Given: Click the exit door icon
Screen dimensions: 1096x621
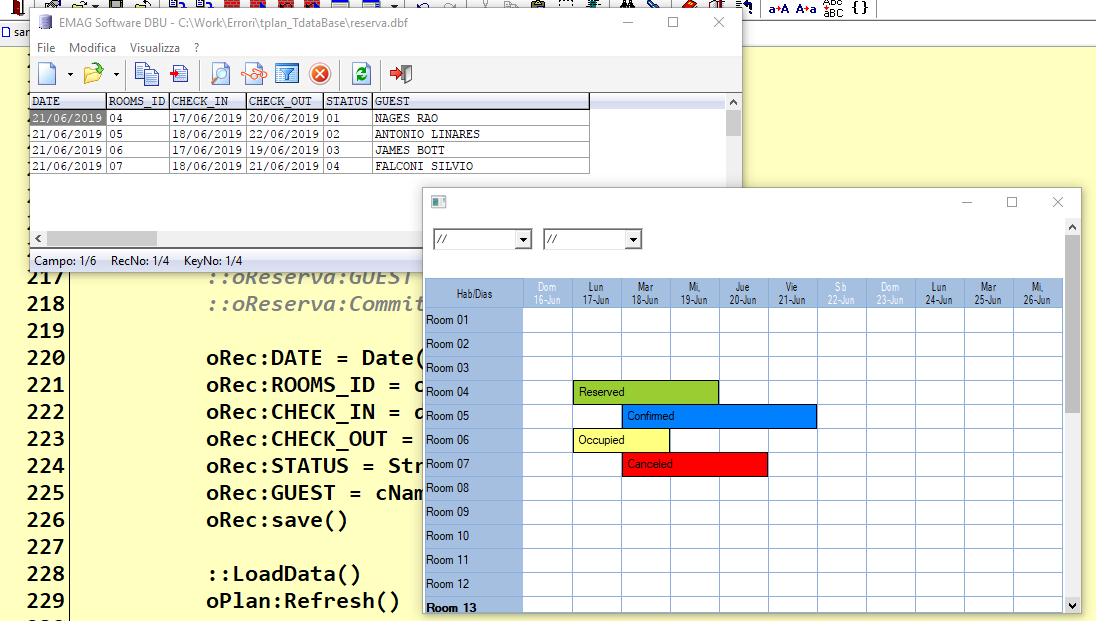Looking at the screenshot, I should (x=401, y=73).
